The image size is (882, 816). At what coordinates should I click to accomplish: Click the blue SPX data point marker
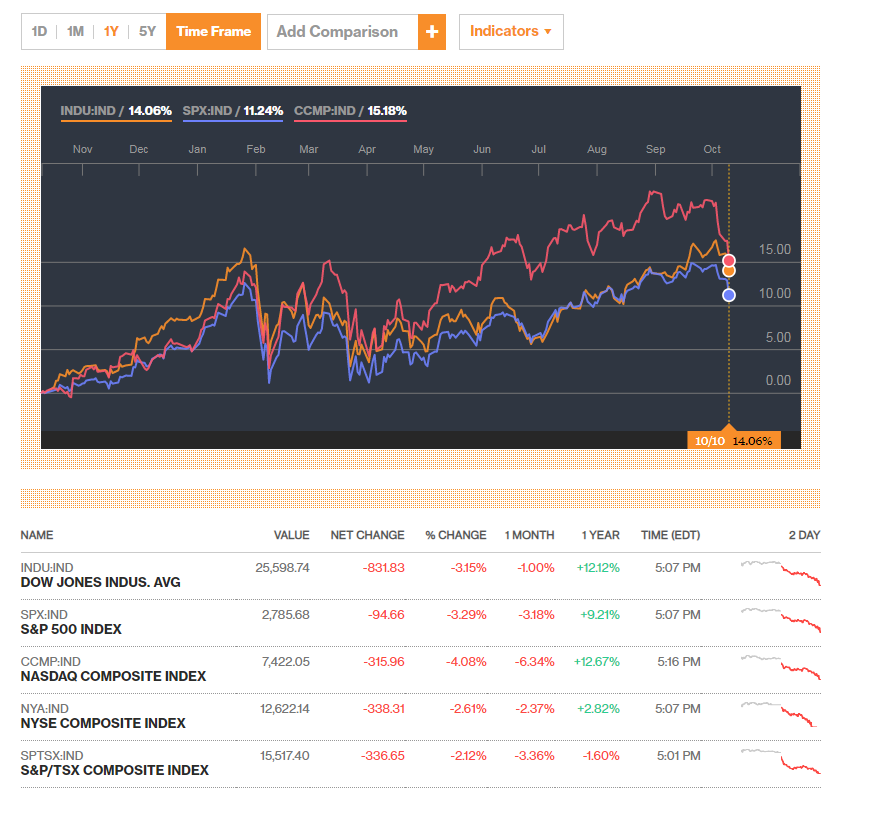728,295
